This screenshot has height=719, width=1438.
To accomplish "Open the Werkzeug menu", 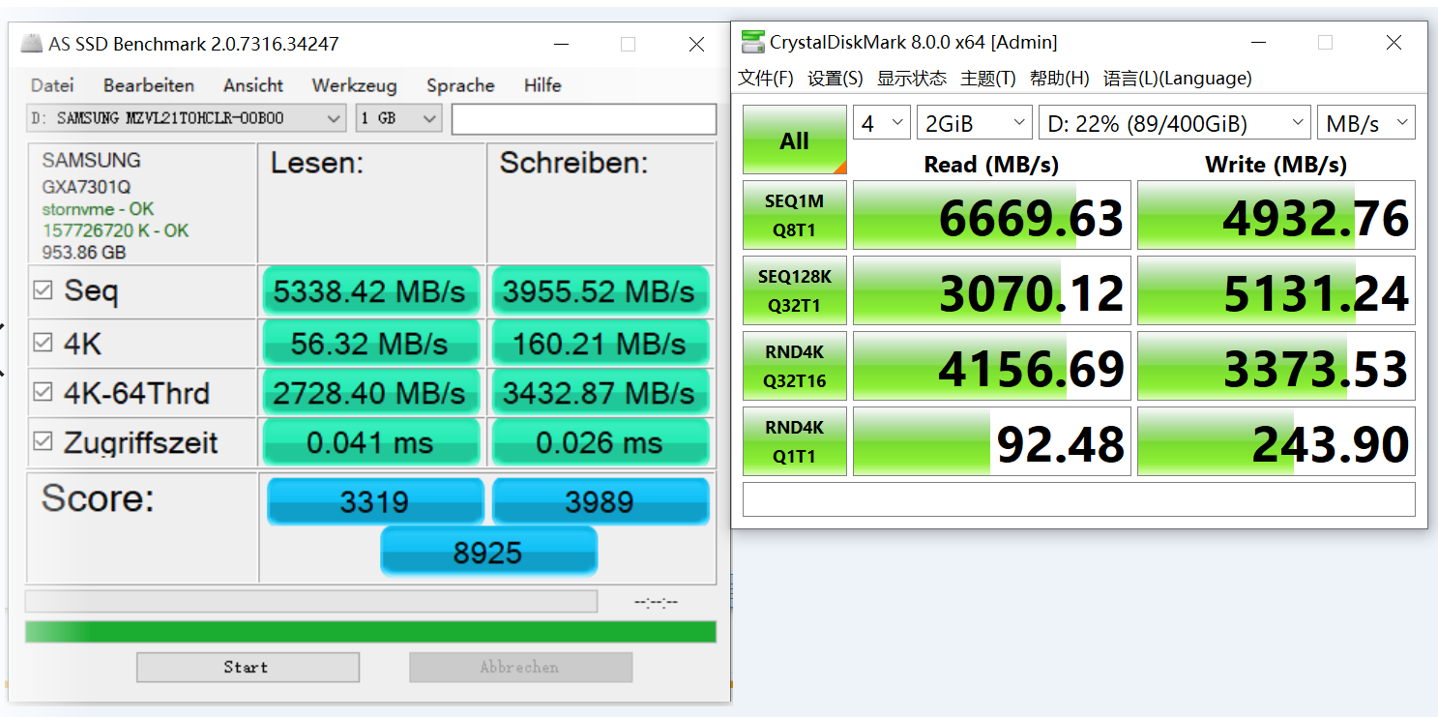I will point(354,85).
